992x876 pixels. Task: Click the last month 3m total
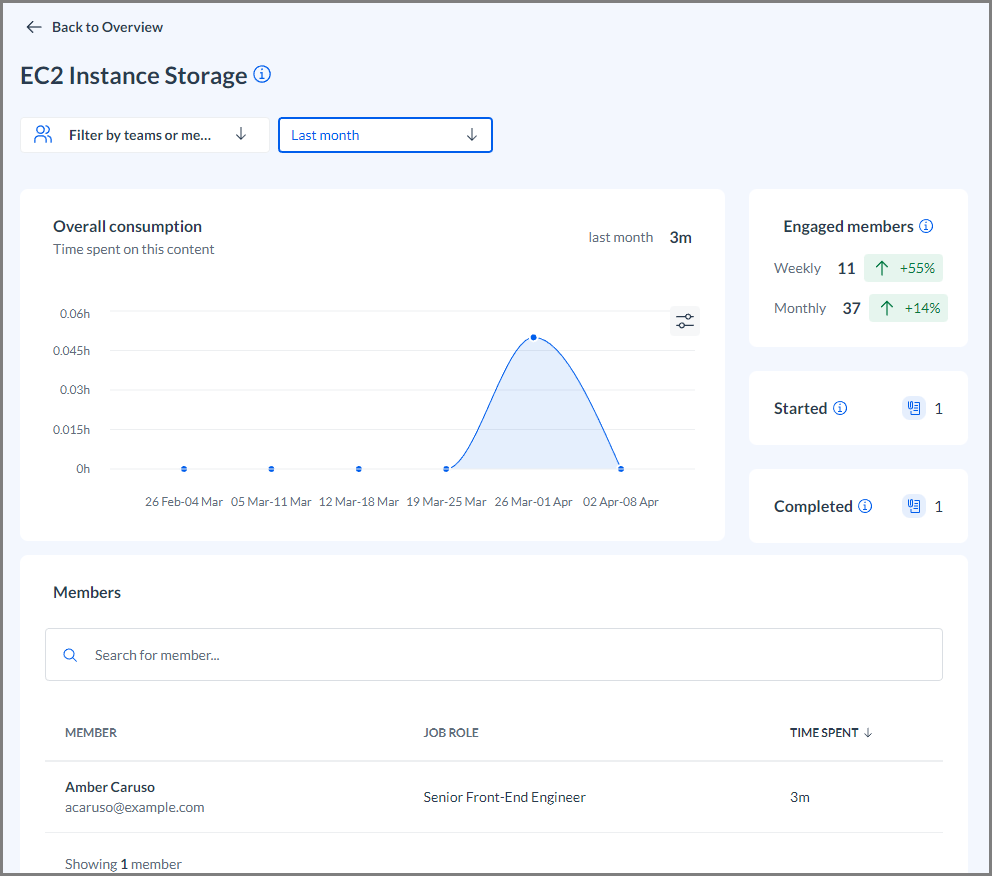tap(680, 237)
